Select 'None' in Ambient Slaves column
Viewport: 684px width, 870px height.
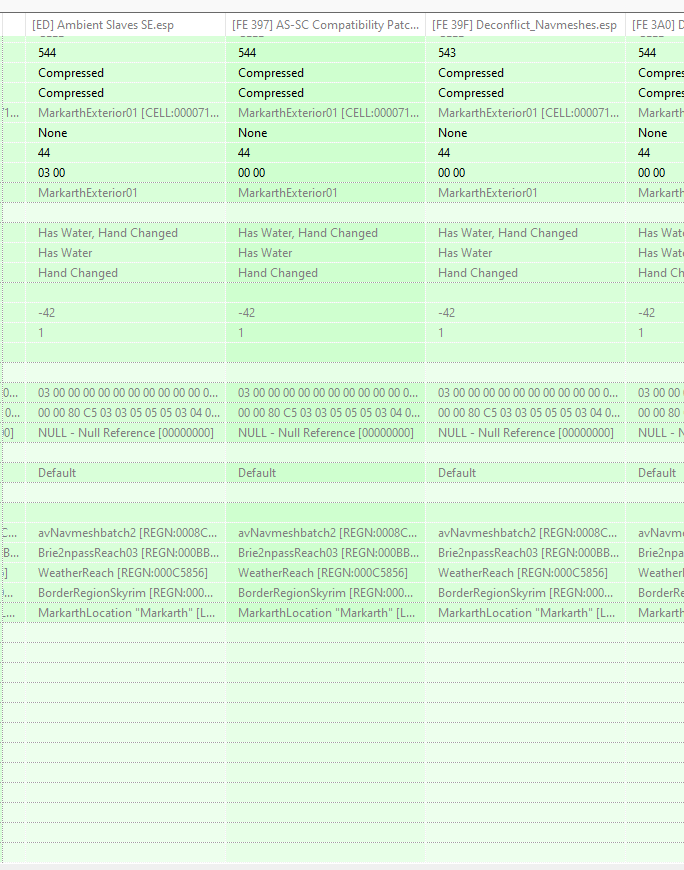pos(53,133)
